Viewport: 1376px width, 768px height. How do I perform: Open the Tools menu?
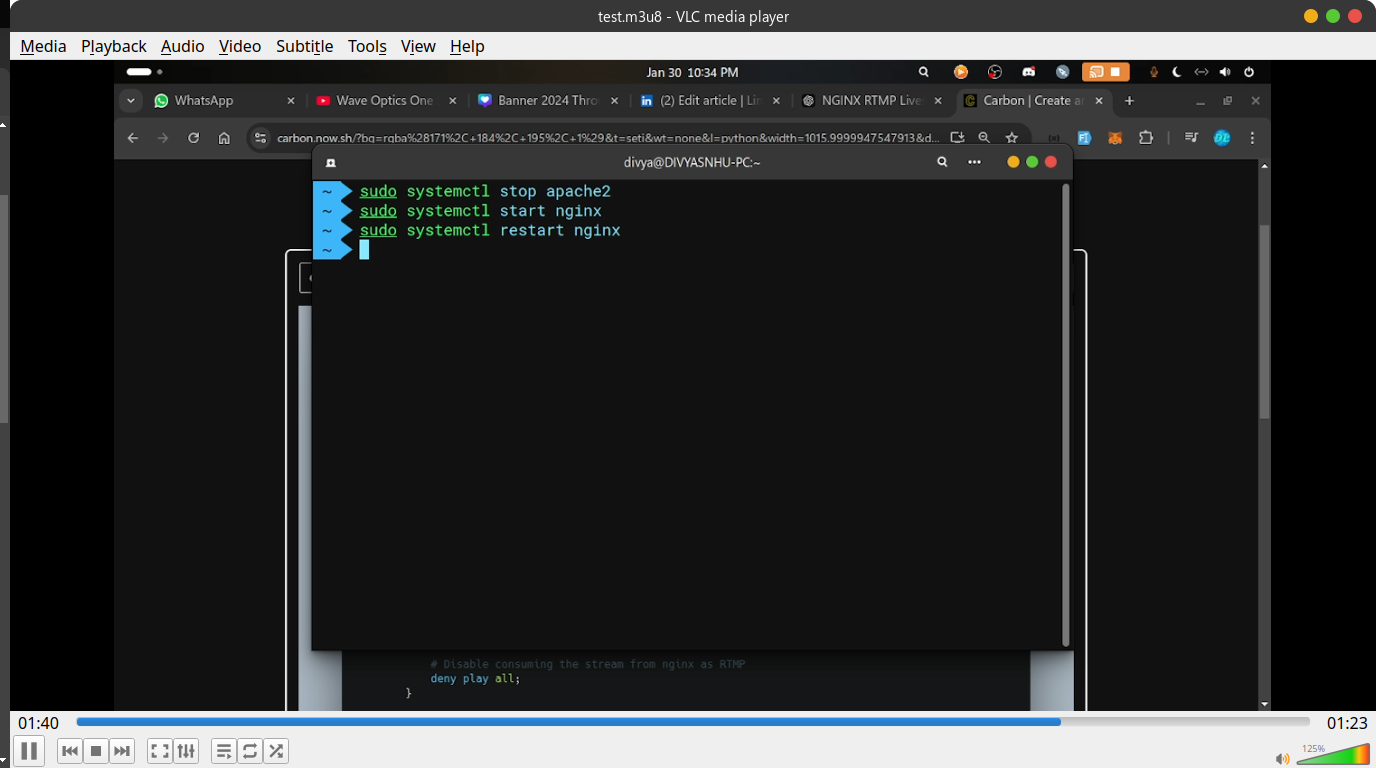click(x=367, y=46)
